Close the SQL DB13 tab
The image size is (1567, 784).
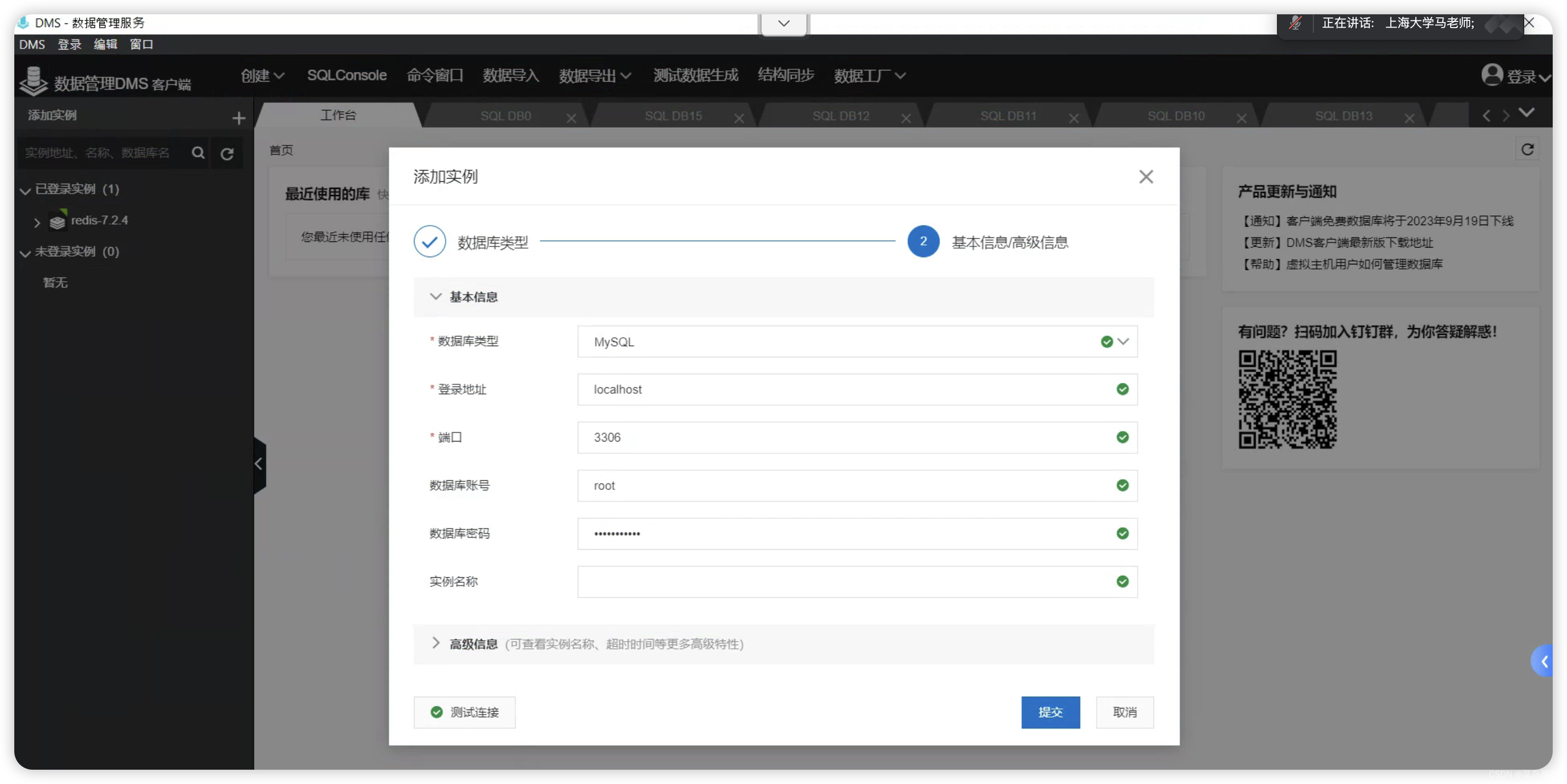click(x=1409, y=118)
